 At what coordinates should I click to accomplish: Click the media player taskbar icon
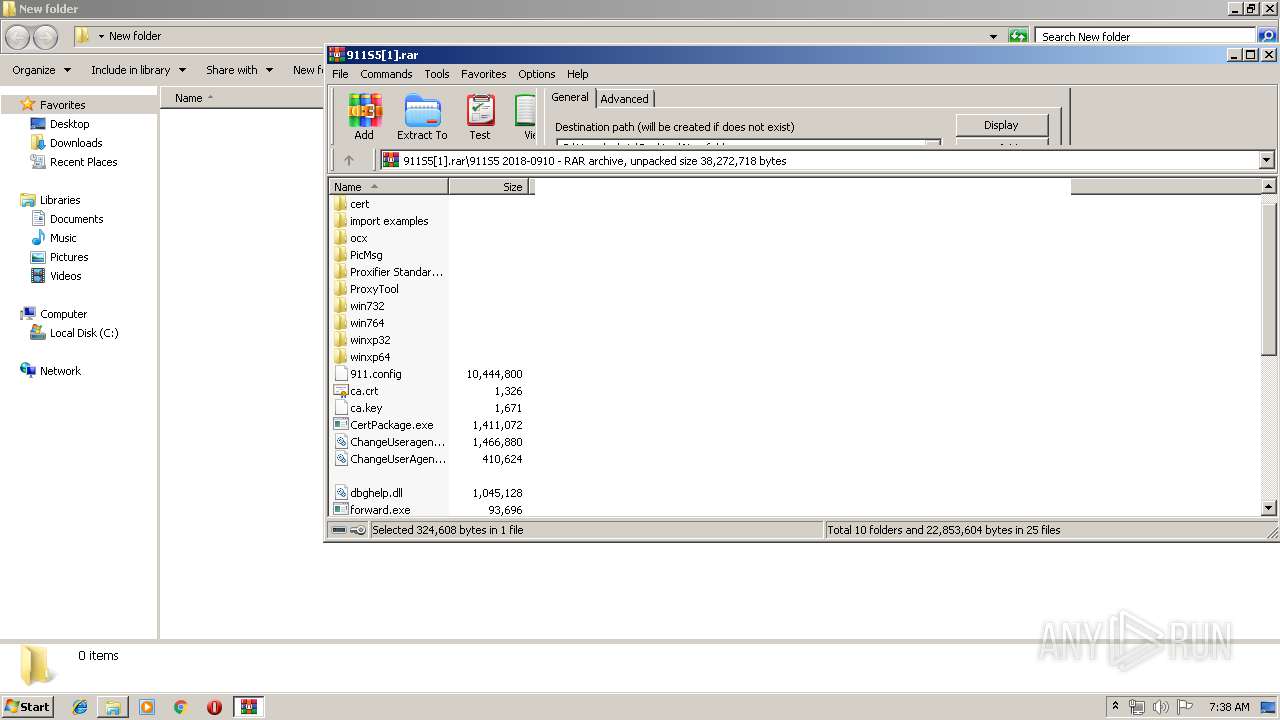[x=147, y=707]
